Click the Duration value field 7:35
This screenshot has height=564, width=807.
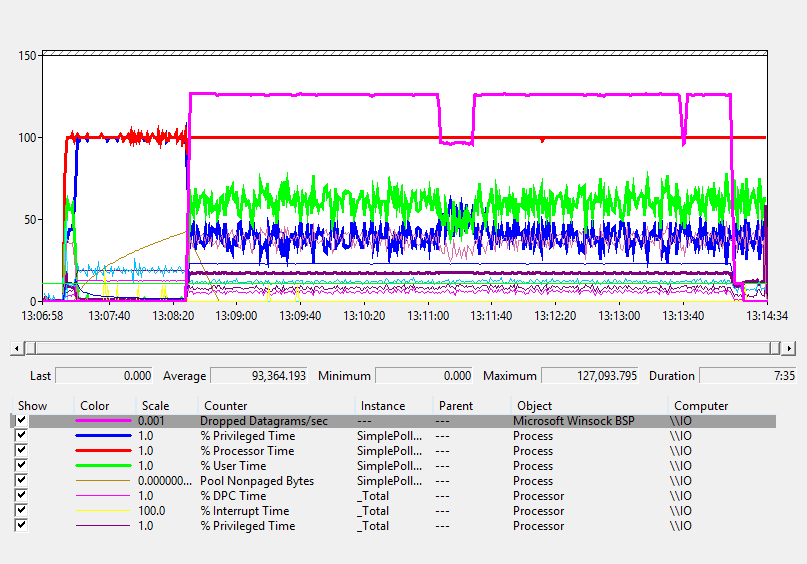[x=748, y=376]
